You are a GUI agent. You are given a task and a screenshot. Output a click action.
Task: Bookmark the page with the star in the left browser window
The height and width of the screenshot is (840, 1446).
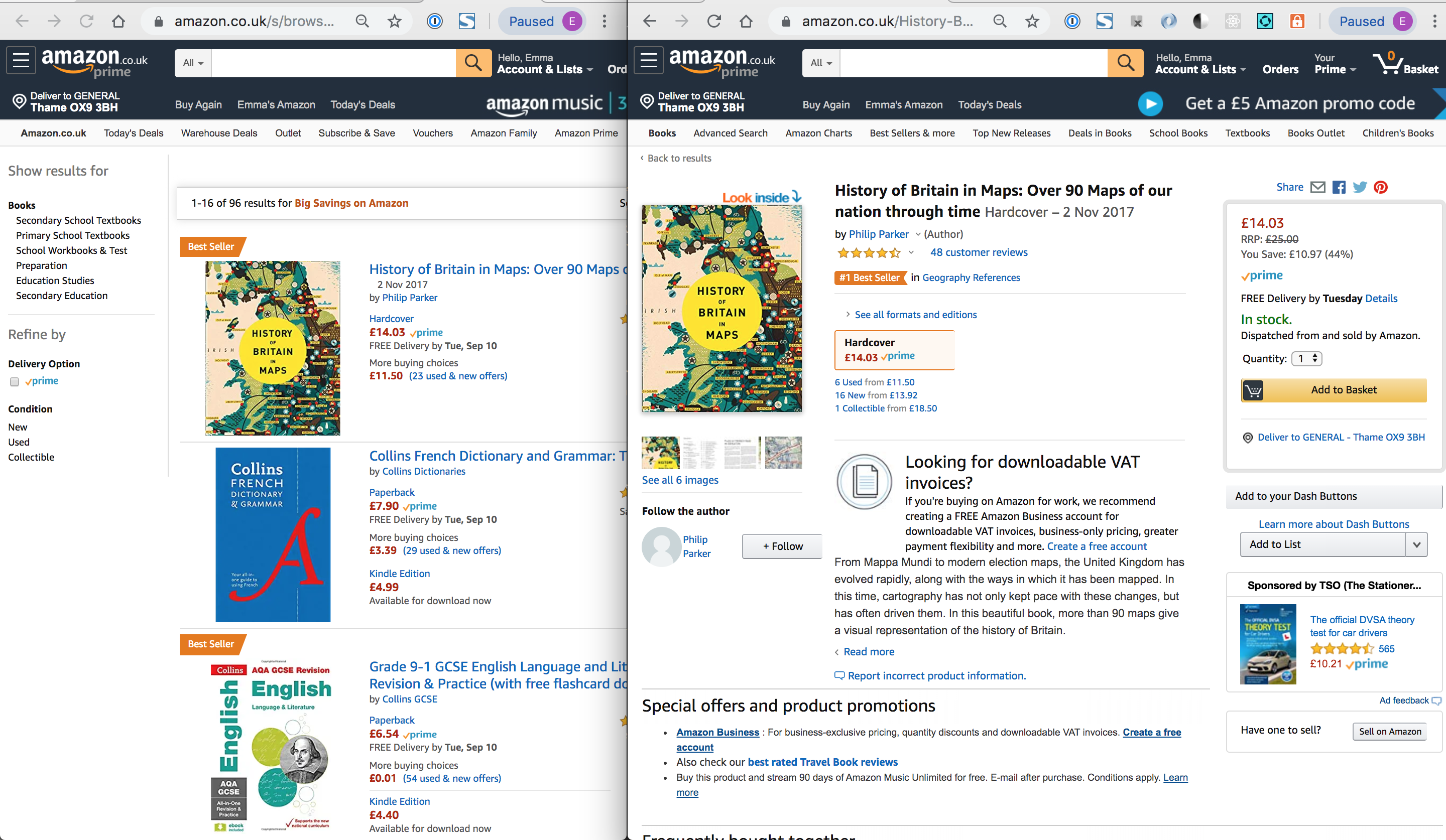point(395,21)
